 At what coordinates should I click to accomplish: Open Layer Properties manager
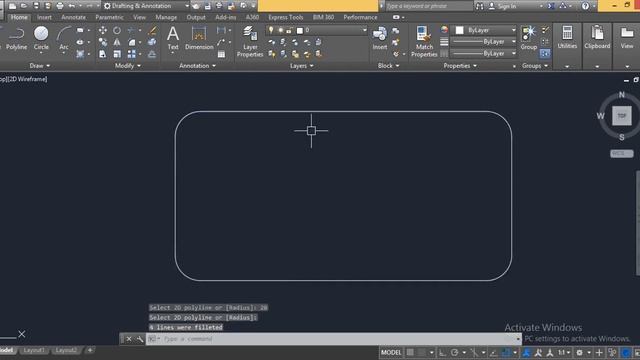point(250,41)
